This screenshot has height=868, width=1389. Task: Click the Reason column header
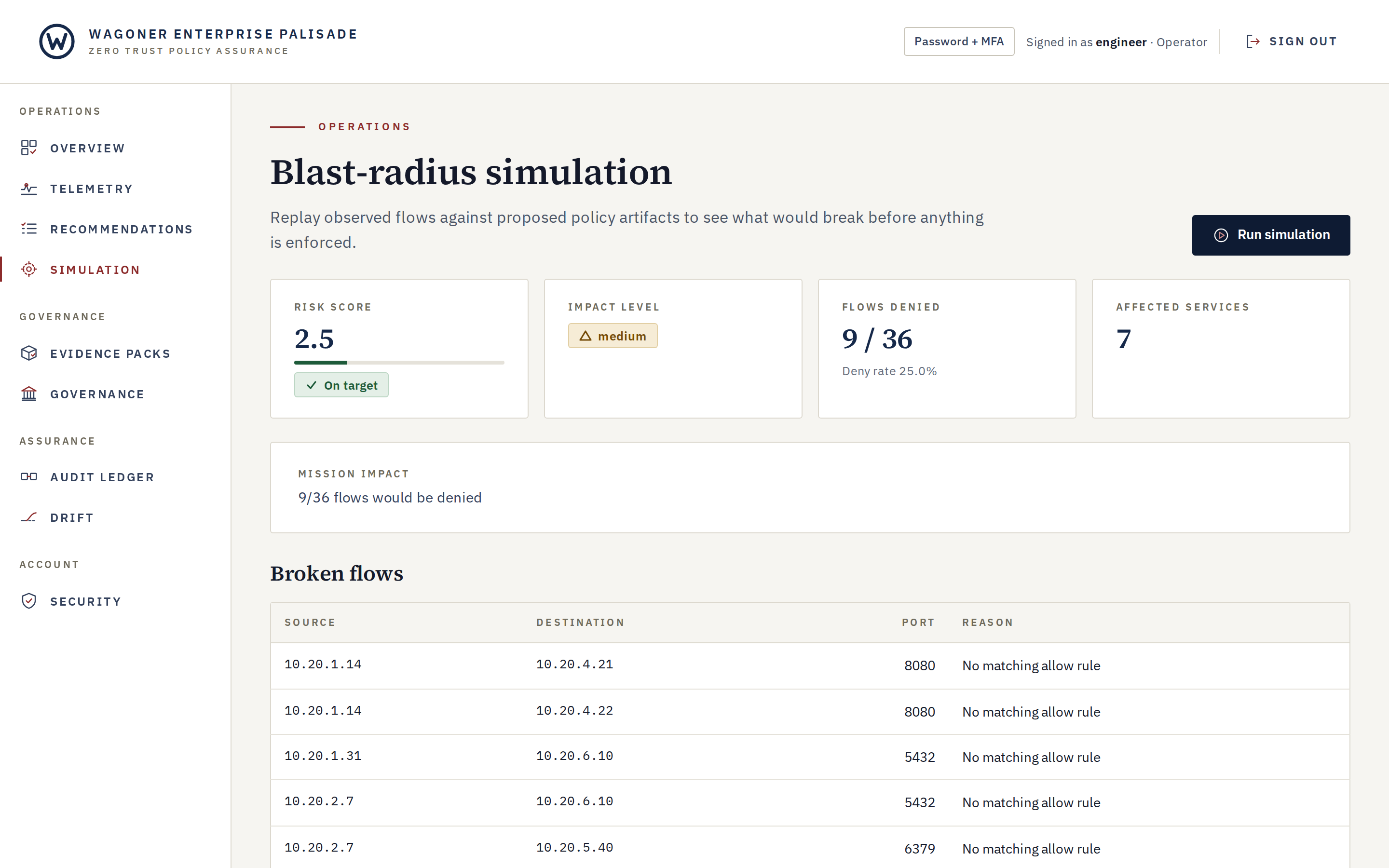coord(987,622)
